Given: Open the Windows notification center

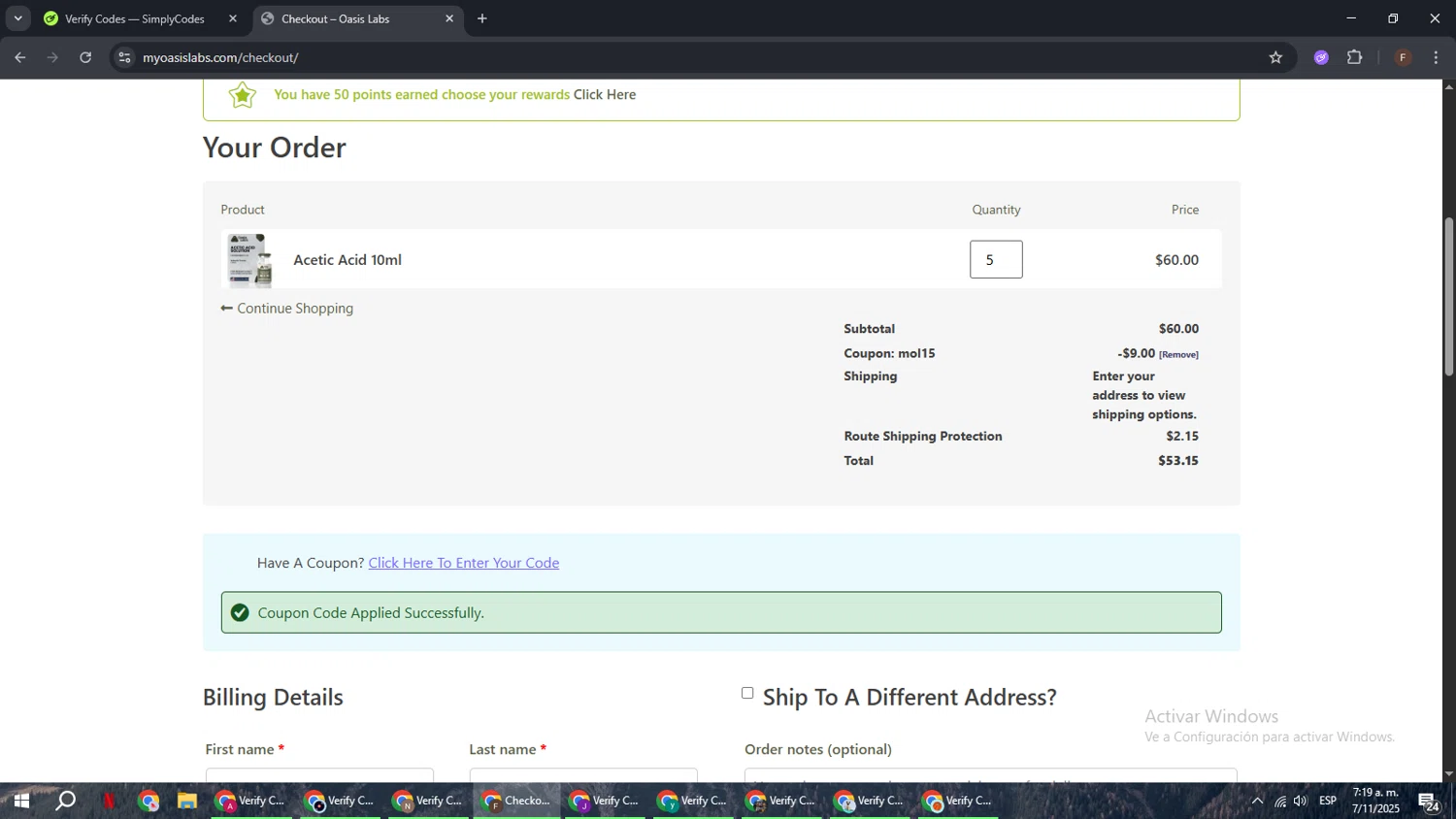Looking at the screenshot, I should pos(1430,802).
